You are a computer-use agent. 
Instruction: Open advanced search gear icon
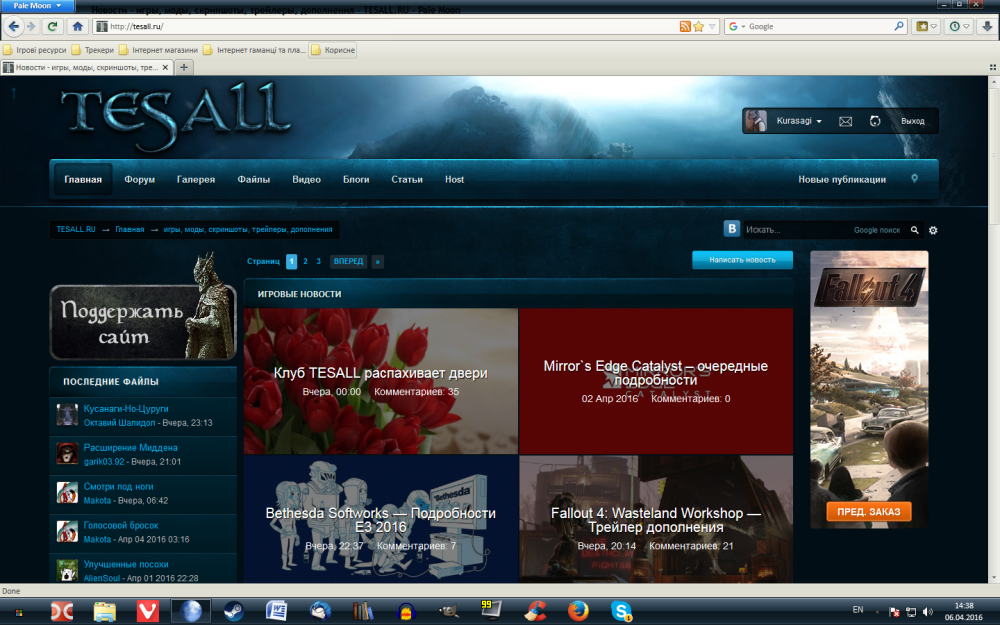coord(933,230)
